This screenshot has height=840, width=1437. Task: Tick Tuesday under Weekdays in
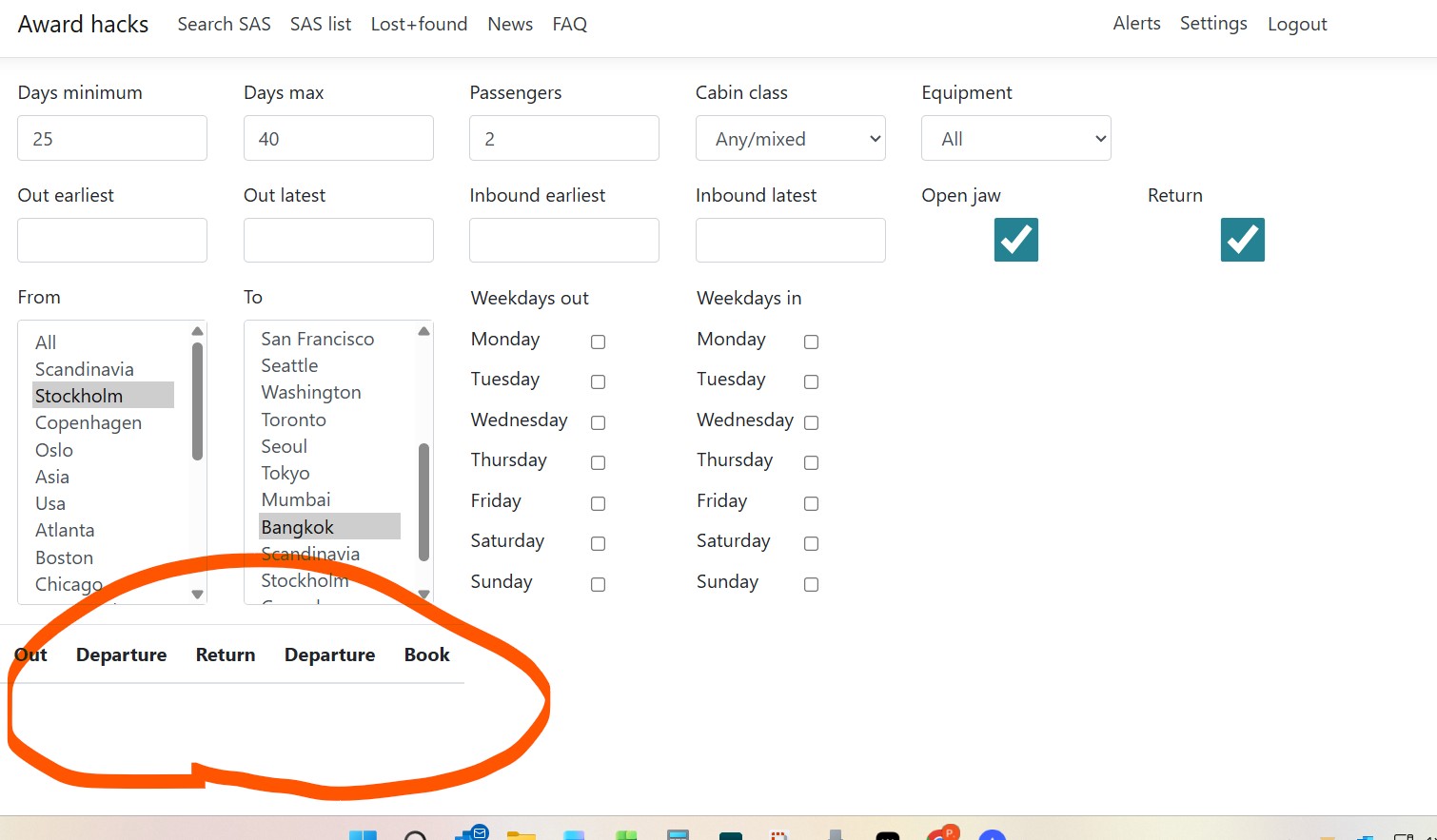pyautogui.click(x=811, y=381)
